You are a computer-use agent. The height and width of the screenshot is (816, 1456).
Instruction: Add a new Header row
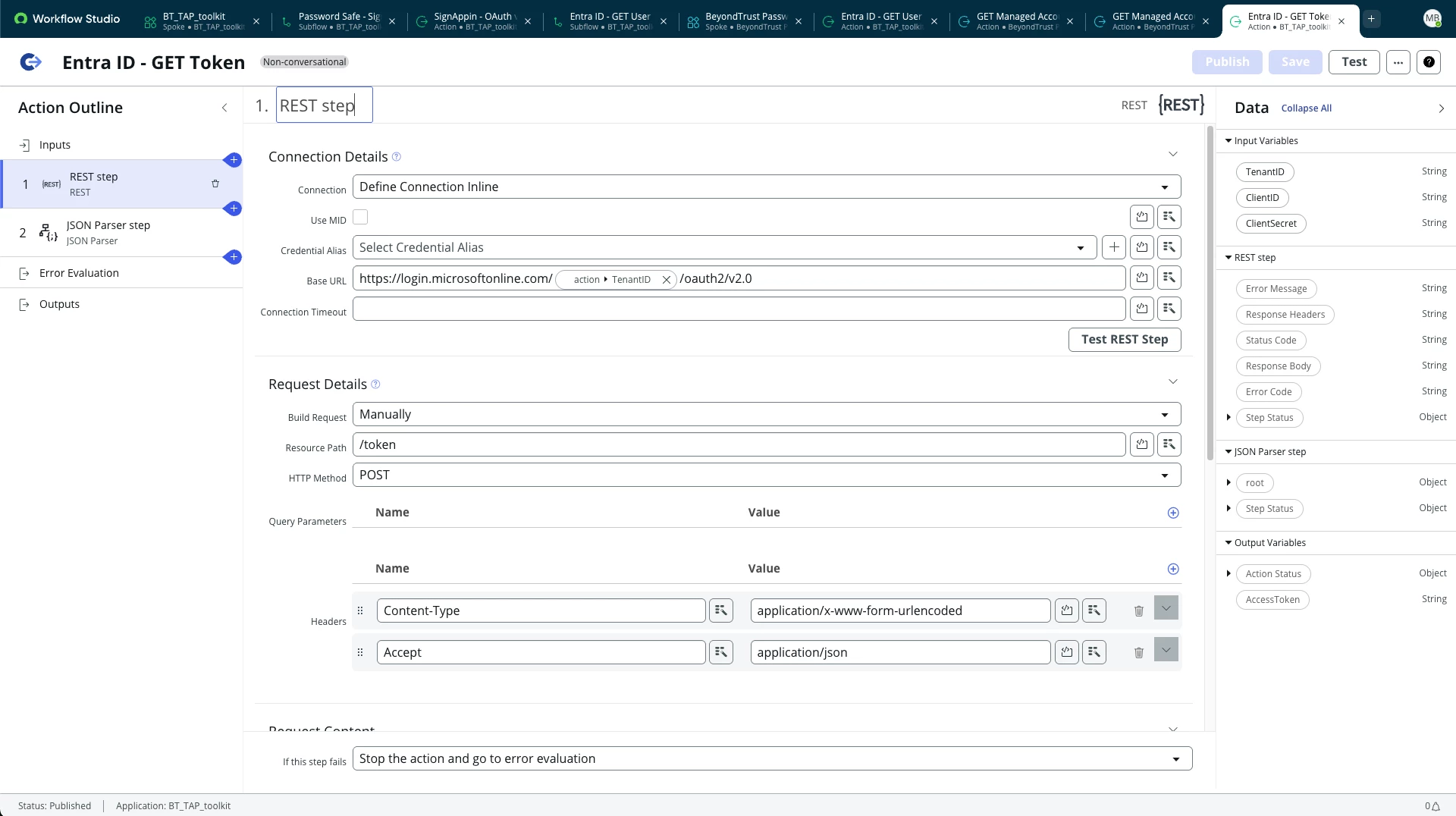coord(1173,570)
